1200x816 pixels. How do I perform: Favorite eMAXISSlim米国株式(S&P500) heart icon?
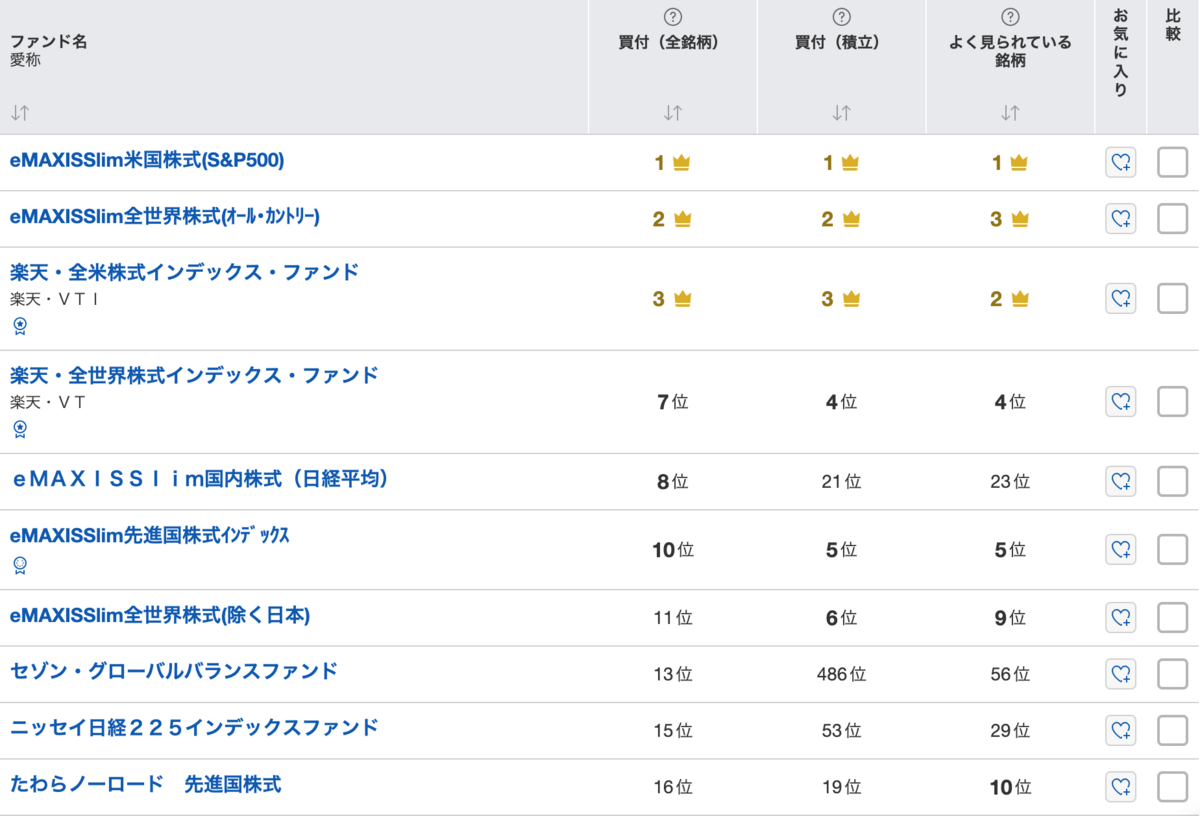point(1121,163)
